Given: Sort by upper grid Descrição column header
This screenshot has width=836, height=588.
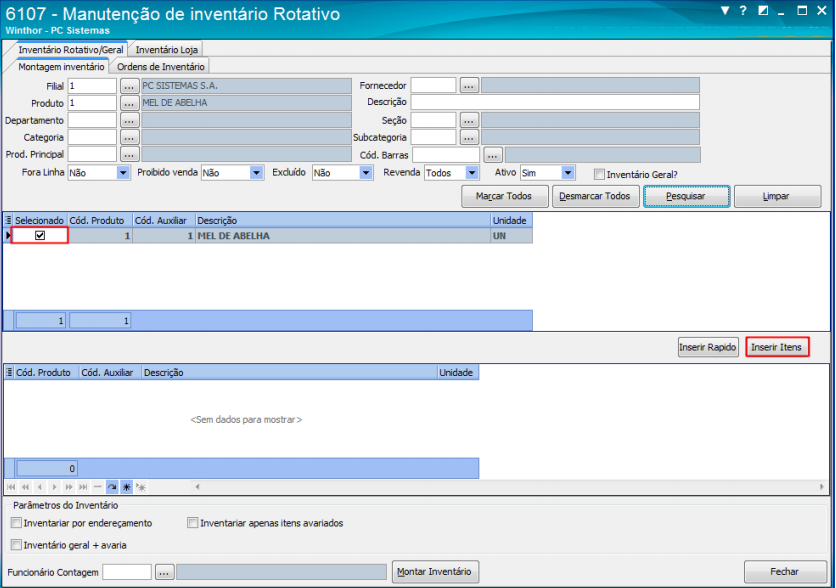Looking at the screenshot, I should click(343, 220).
